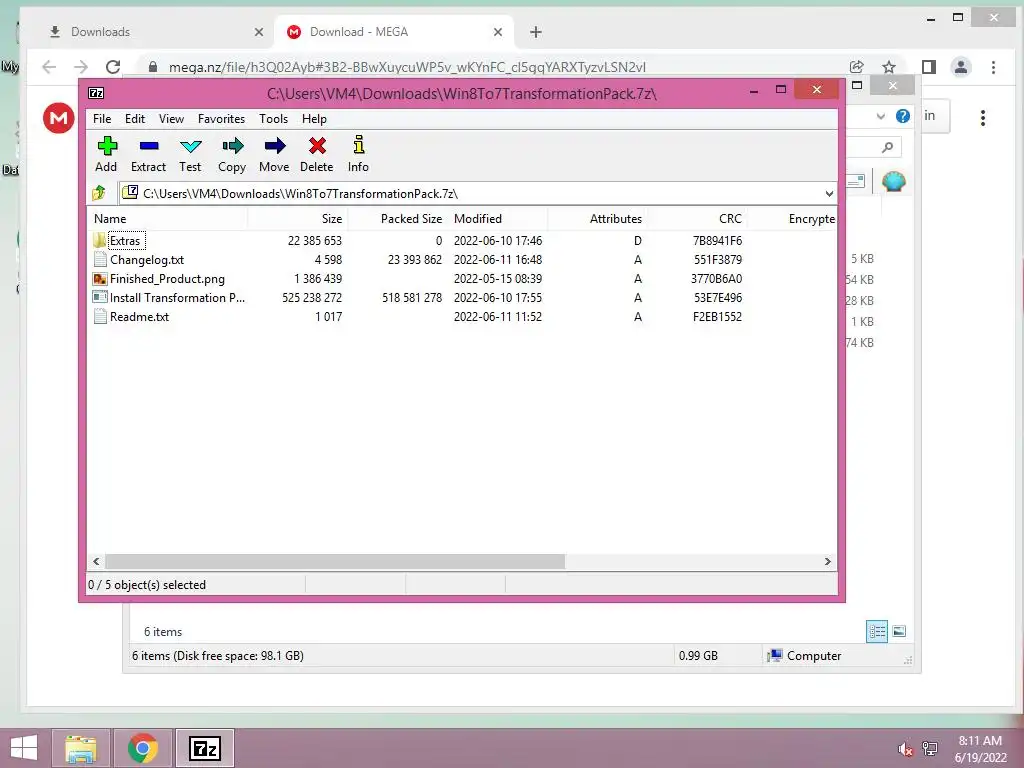Select Finished_Product.png file
This screenshot has height=768, width=1024.
click(167, 279)
